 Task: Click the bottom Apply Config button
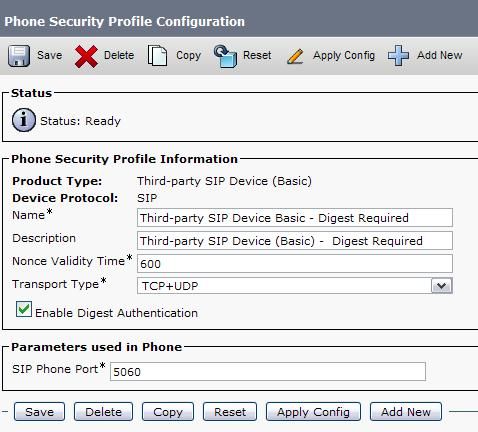coord(313,412)
